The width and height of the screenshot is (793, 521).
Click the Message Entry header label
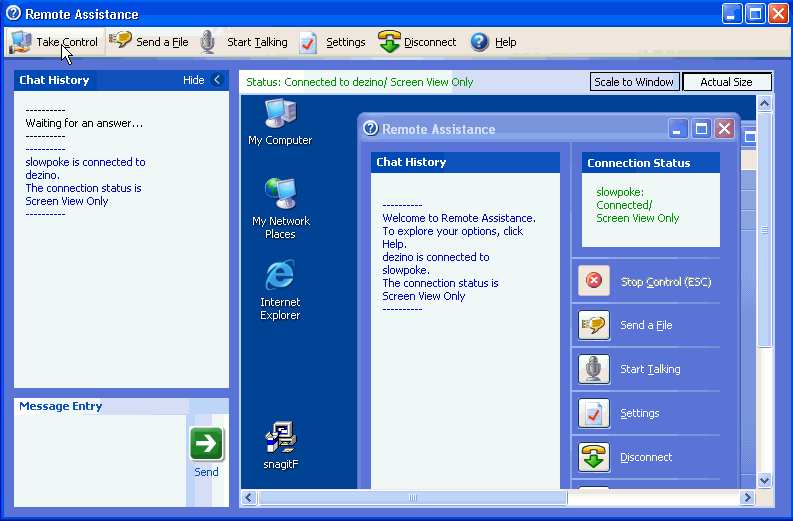coord(61,406)
